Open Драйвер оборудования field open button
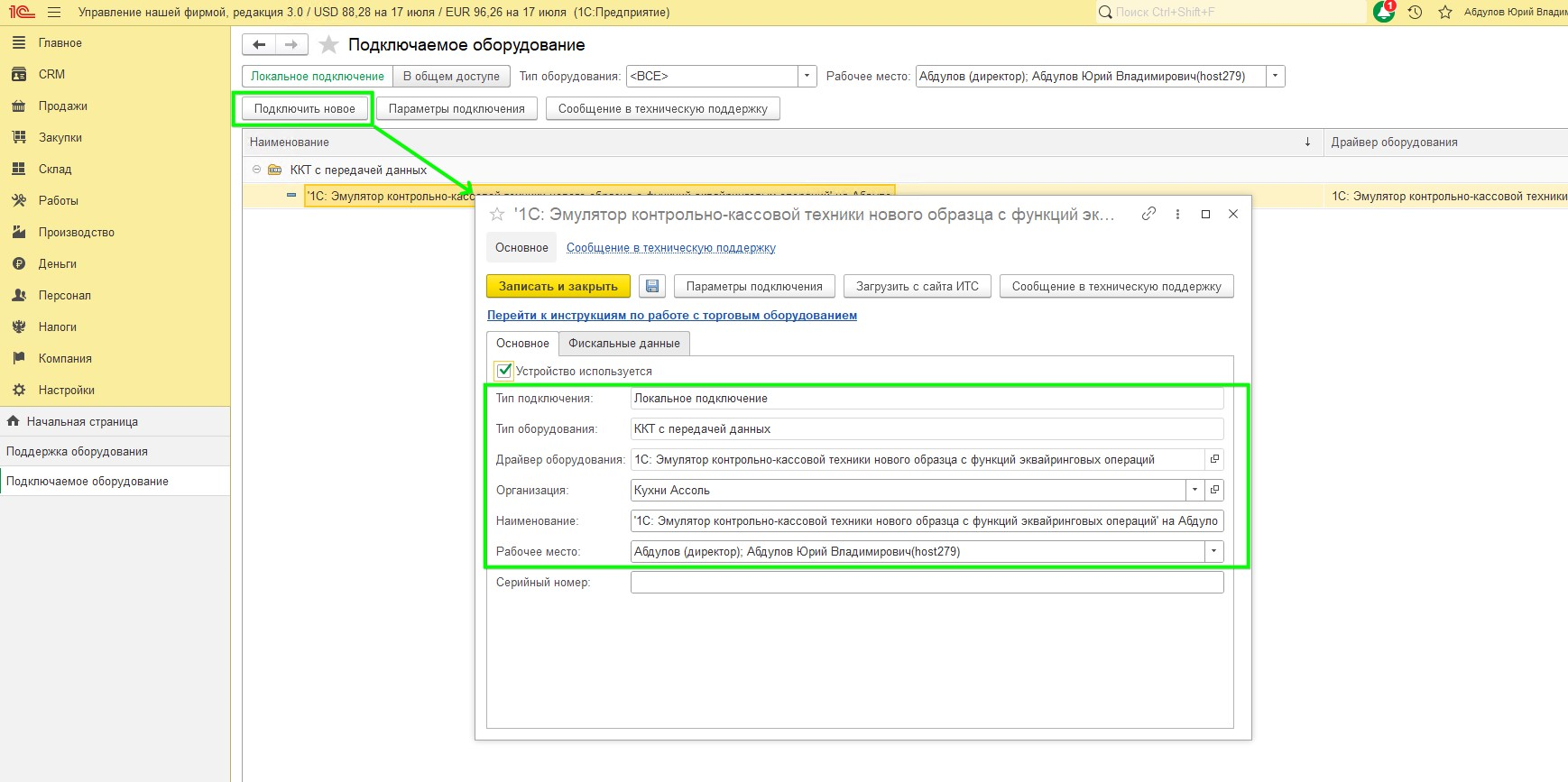The image size is (1568, 782). (1214, 459)
